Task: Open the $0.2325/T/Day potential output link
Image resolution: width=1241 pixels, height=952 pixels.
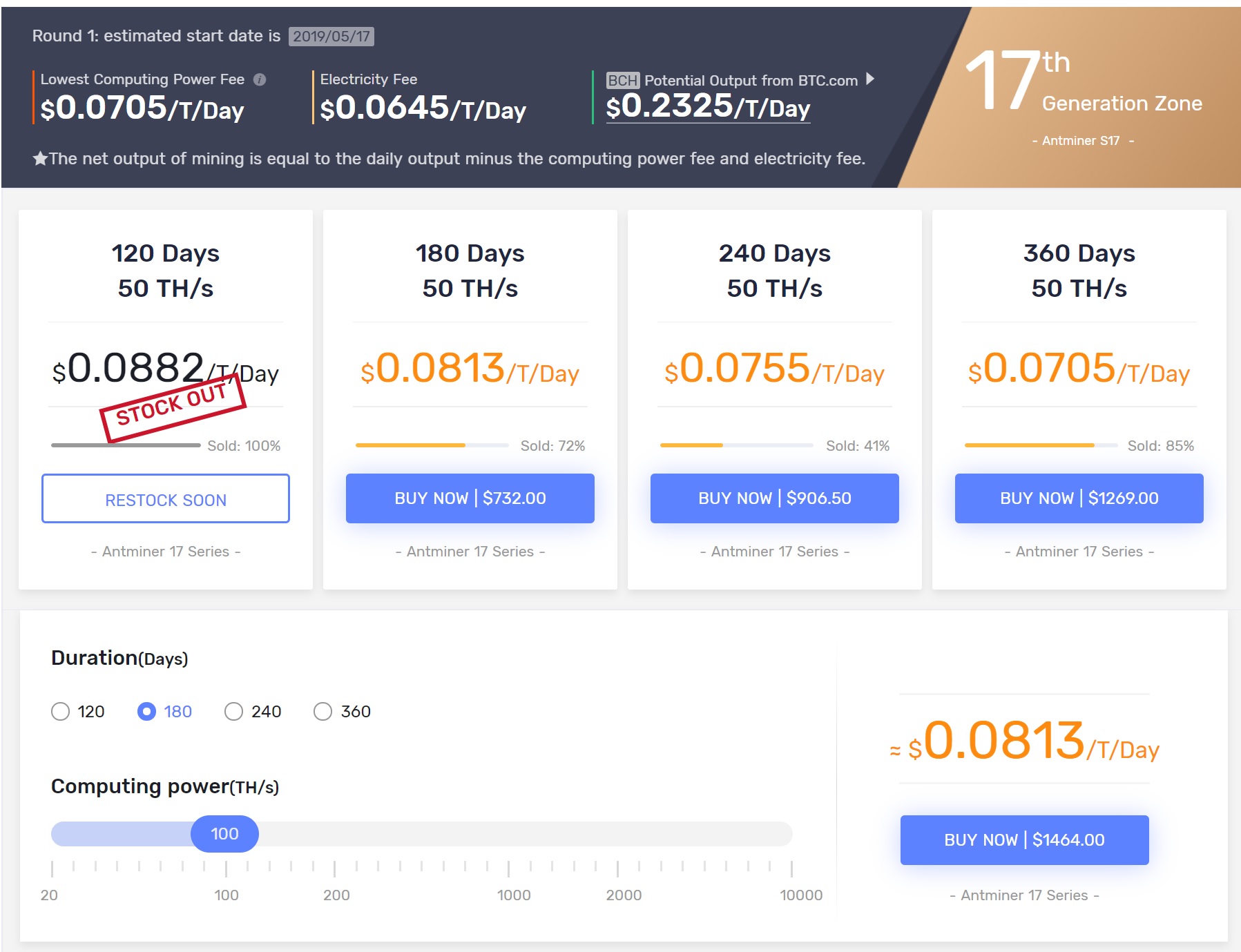Action: click(x=708, y=106)
